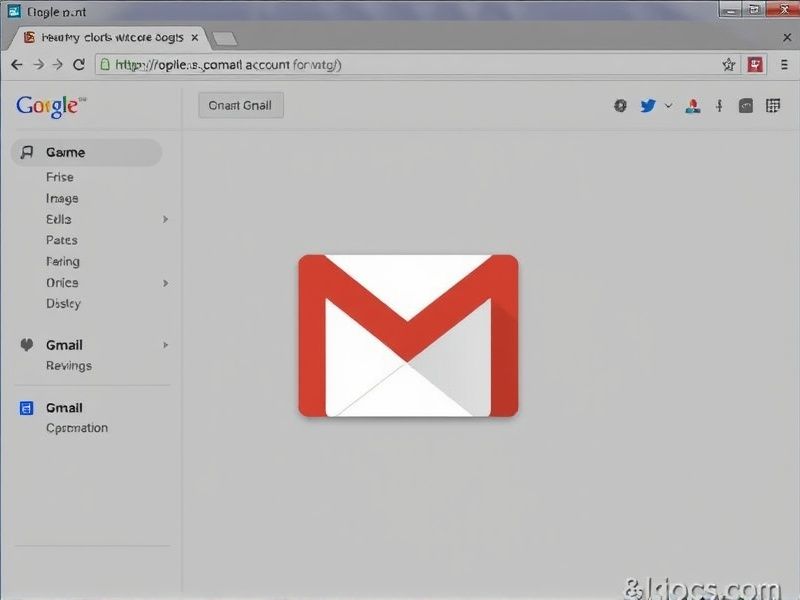The width and height of the screenshot is (800, 600).
Task: Click the dark square icon in header
Action: tap(745, 106)
